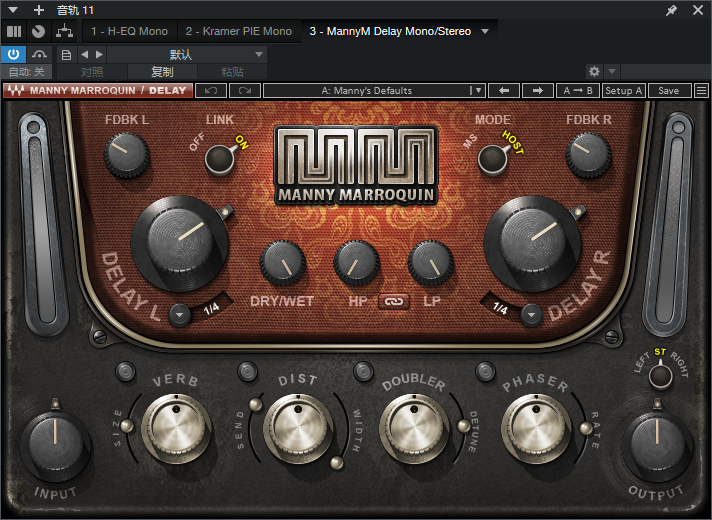Click the 复制 copy button
Viewport: 712px width, 520px height.
163,72
